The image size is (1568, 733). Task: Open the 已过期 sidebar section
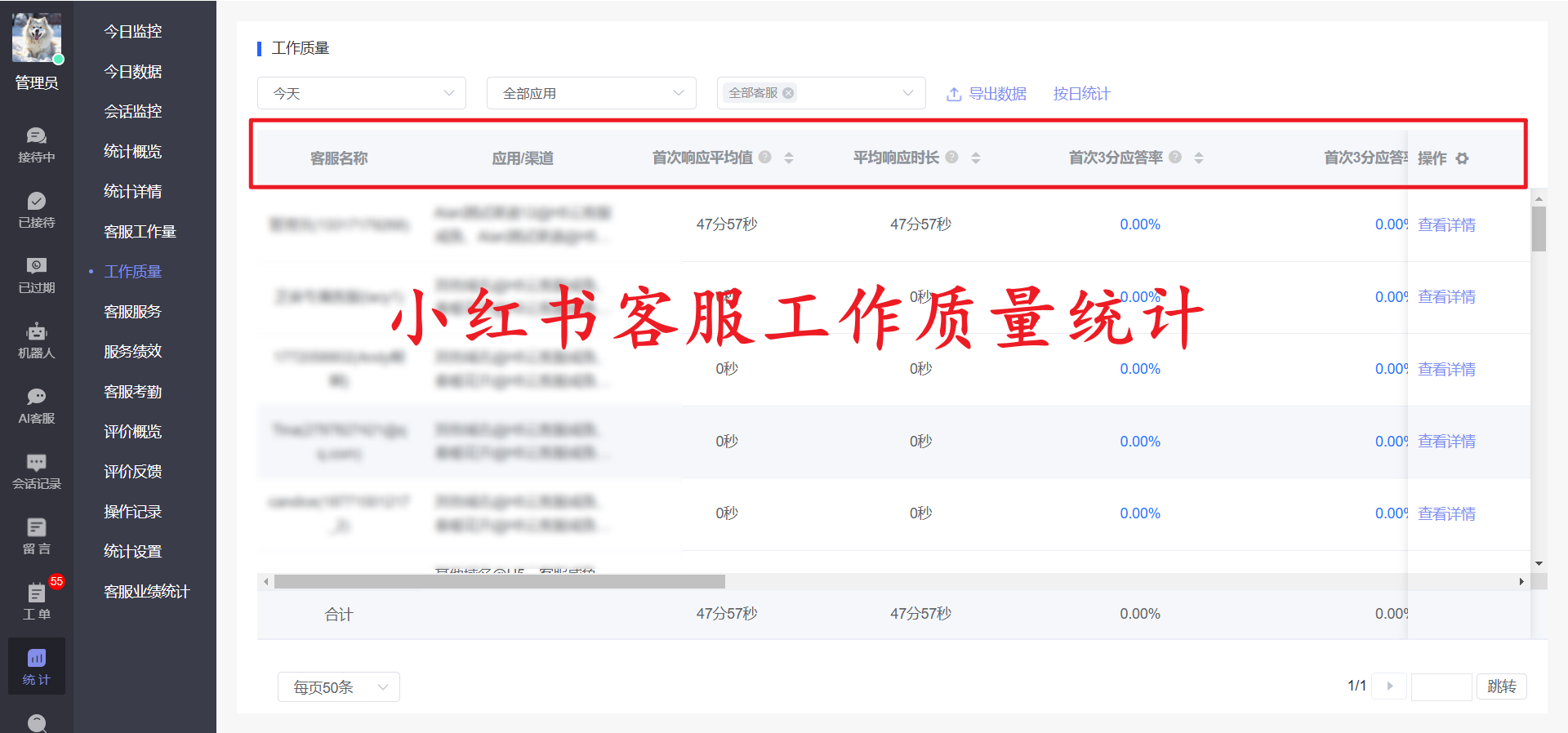tap(37, 276)
